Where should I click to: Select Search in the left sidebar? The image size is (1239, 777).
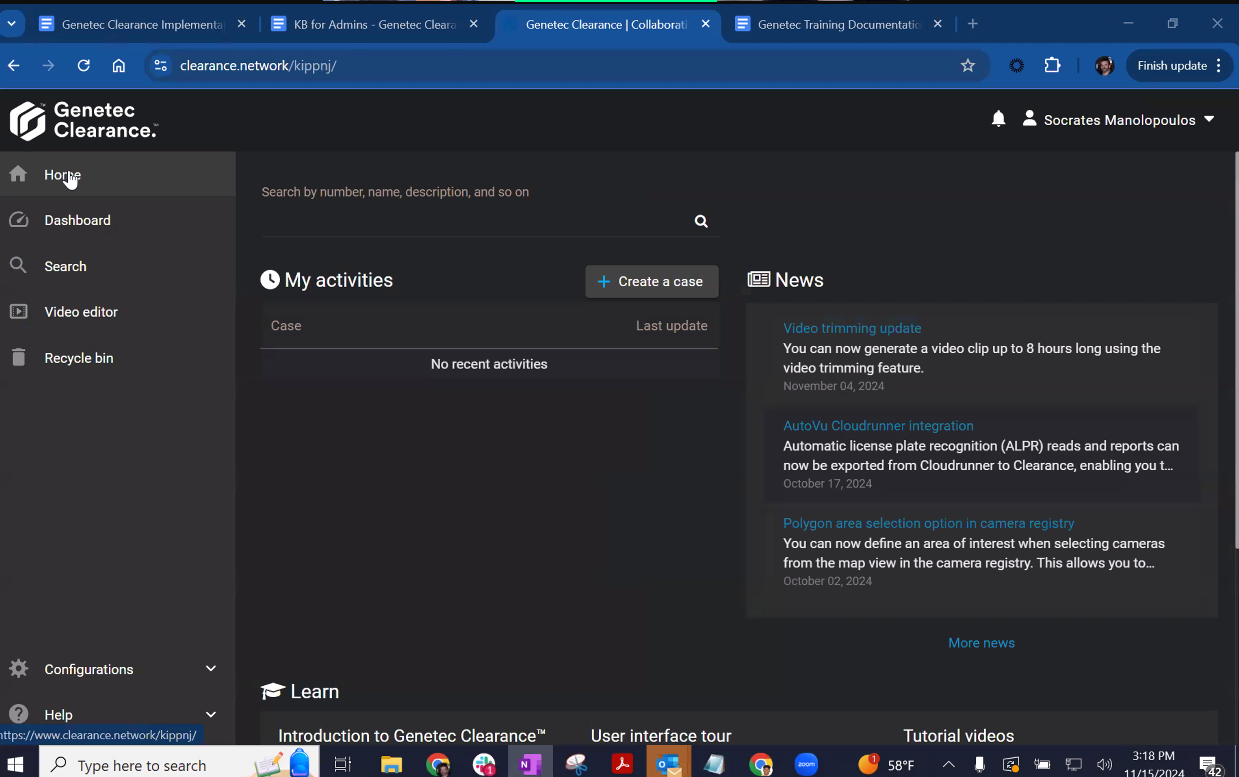point(65,266)
